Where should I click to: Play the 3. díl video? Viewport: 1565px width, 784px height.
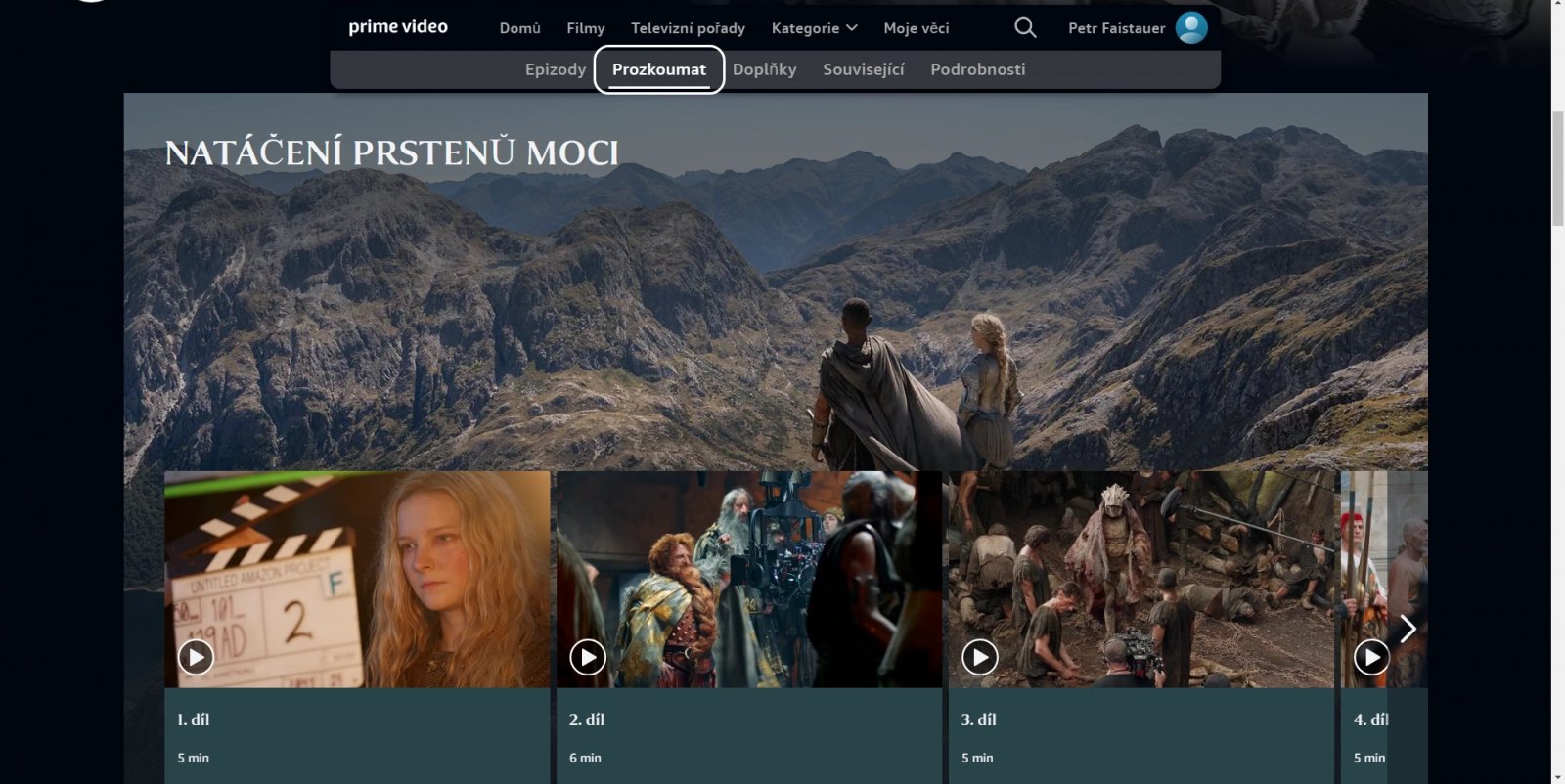coord(980,657)
